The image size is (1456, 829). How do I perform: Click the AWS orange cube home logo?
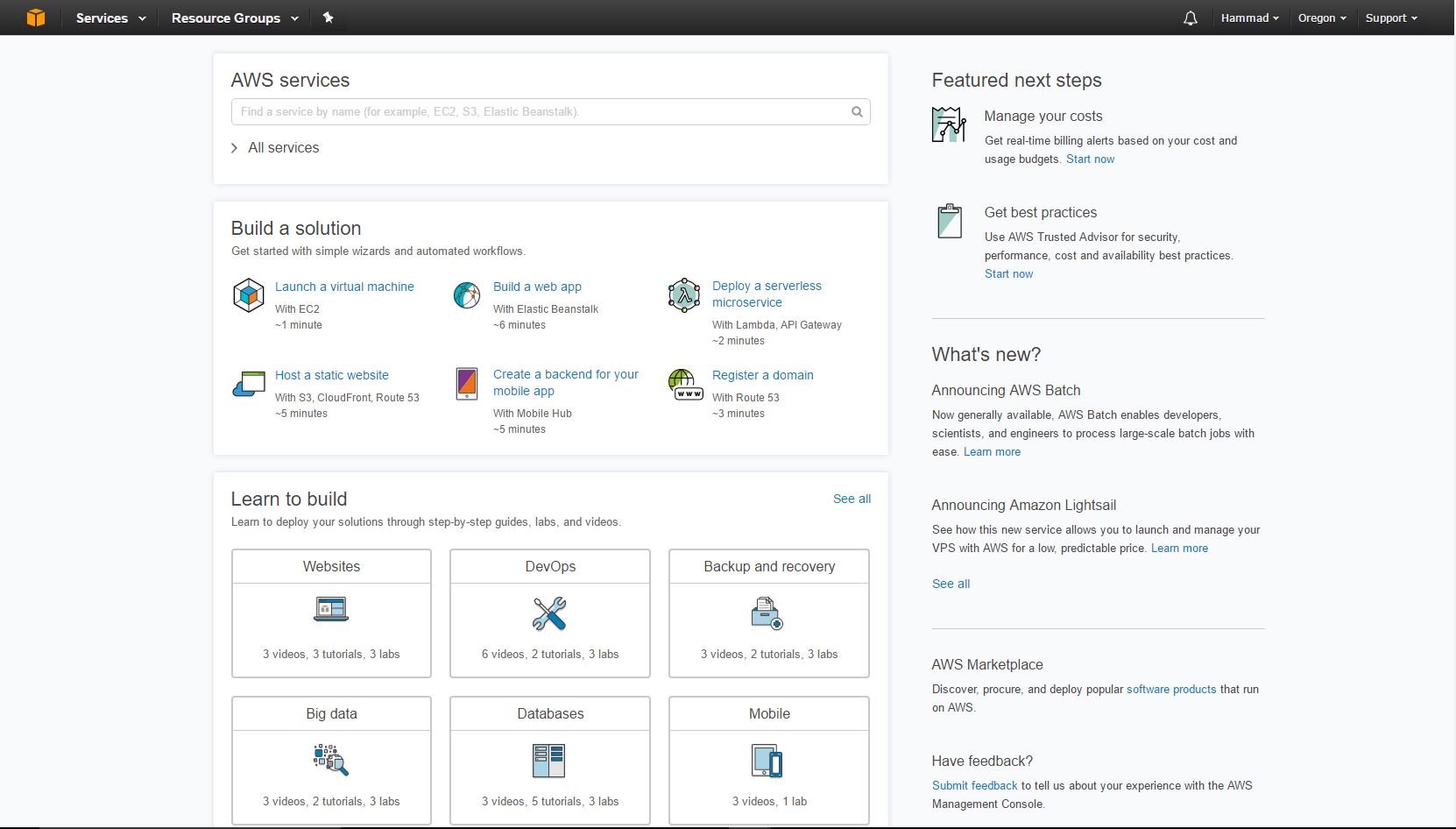click(x=35, y=18)
